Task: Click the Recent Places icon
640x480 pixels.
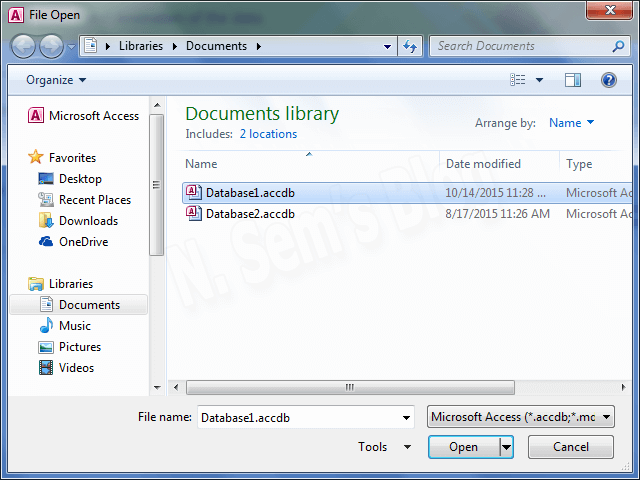Action: point(46,200)
